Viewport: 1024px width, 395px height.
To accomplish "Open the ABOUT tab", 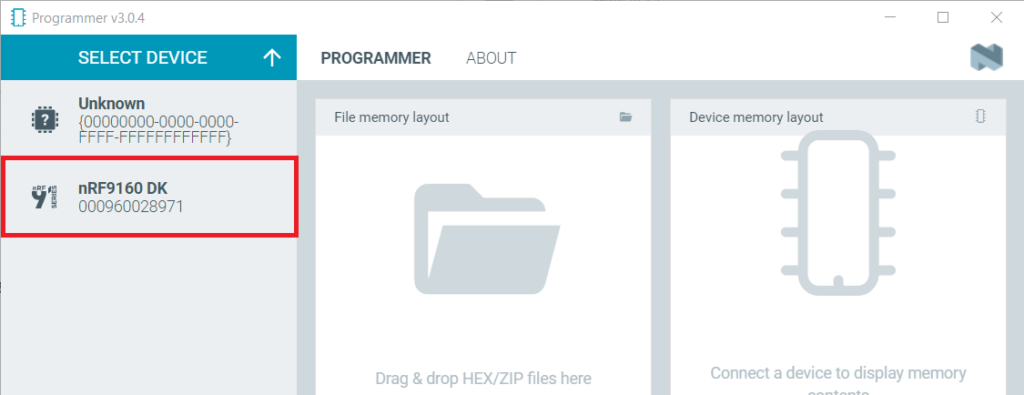I will [x=491, y=58].
